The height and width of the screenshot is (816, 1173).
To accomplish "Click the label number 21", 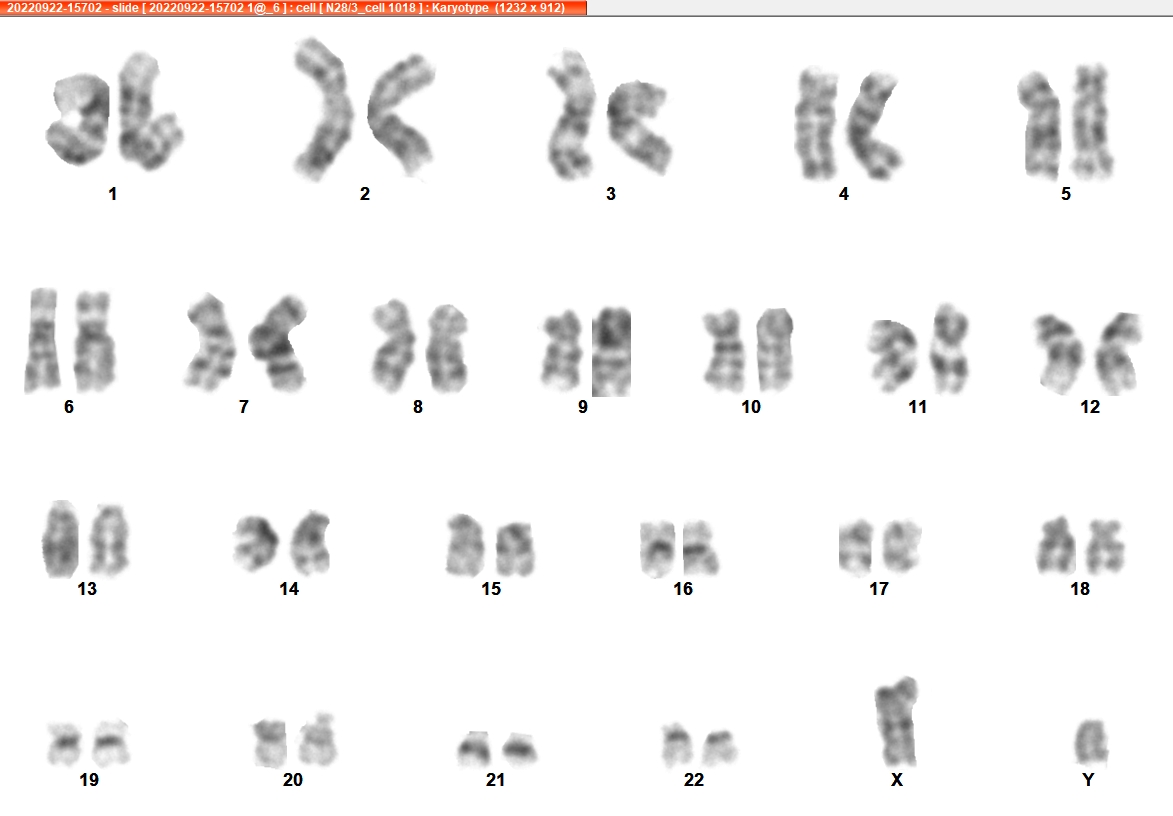I will [x=495, y=779].
